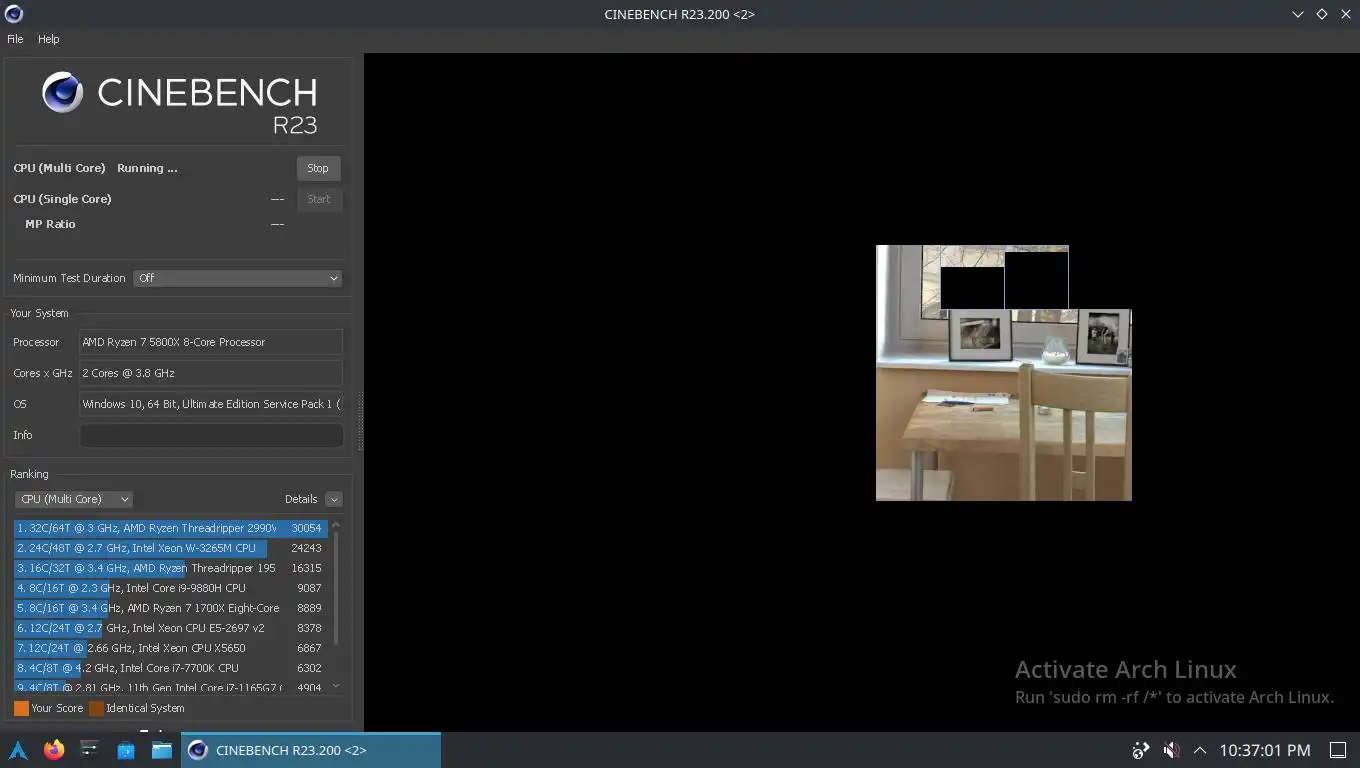Screen dimensions: 1360x768
Task: Open the Arch Linux application launcher
Action: click(18, 750)
